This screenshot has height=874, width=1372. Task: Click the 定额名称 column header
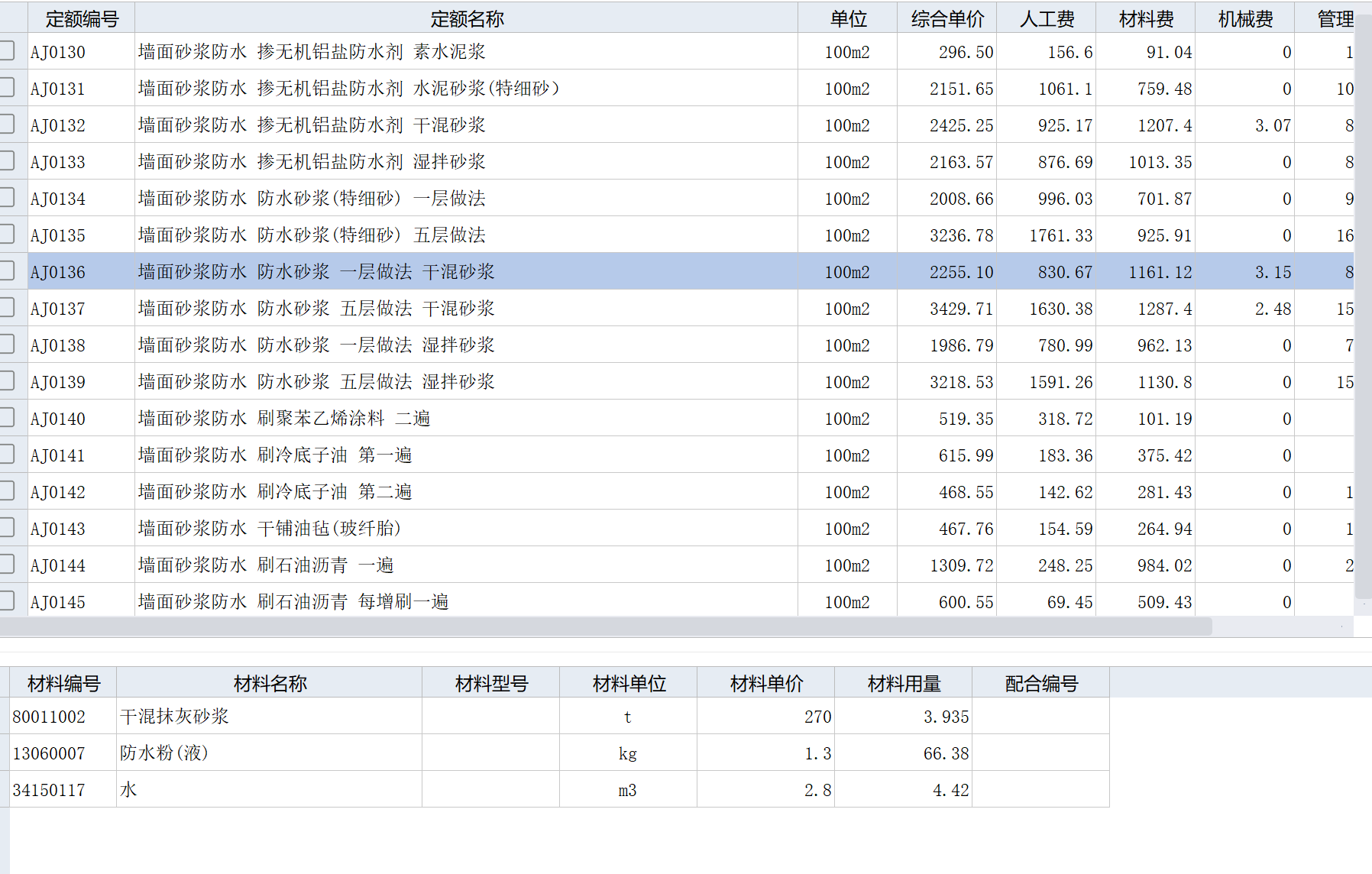[467, 18]
